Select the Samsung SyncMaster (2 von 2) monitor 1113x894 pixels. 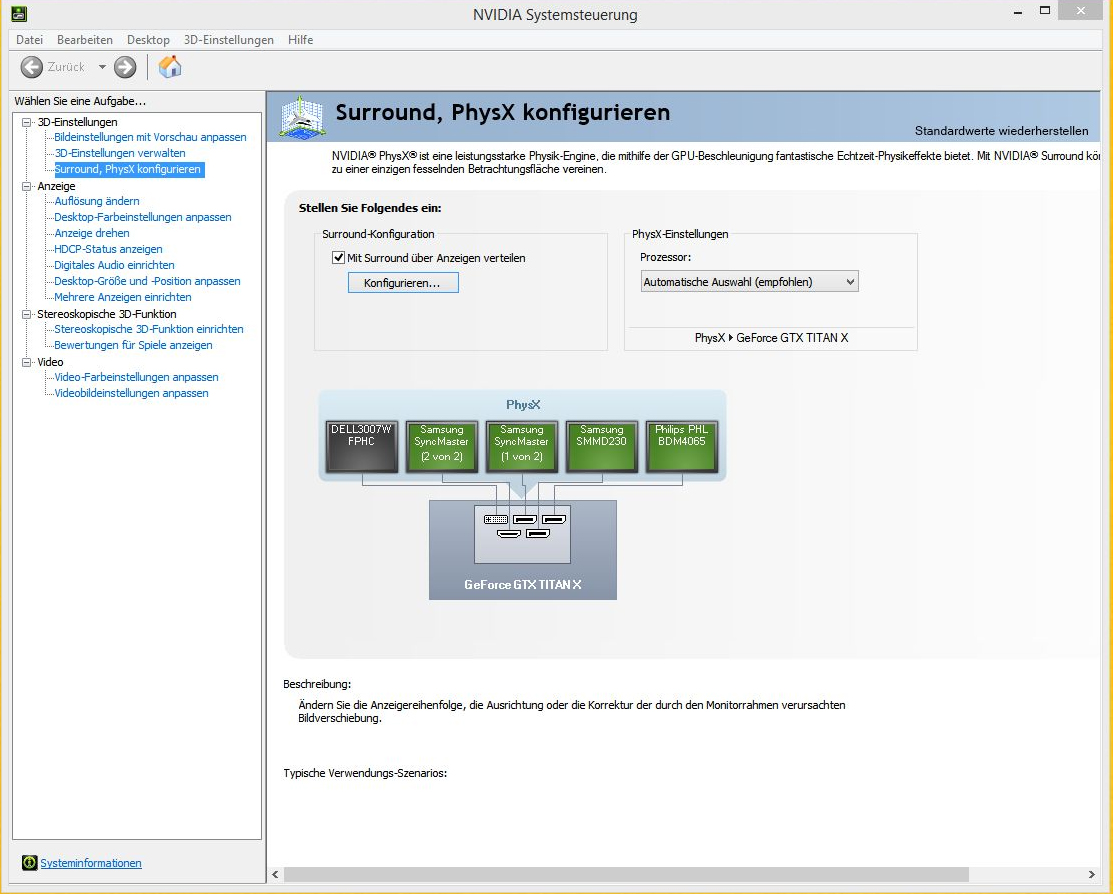442,447
